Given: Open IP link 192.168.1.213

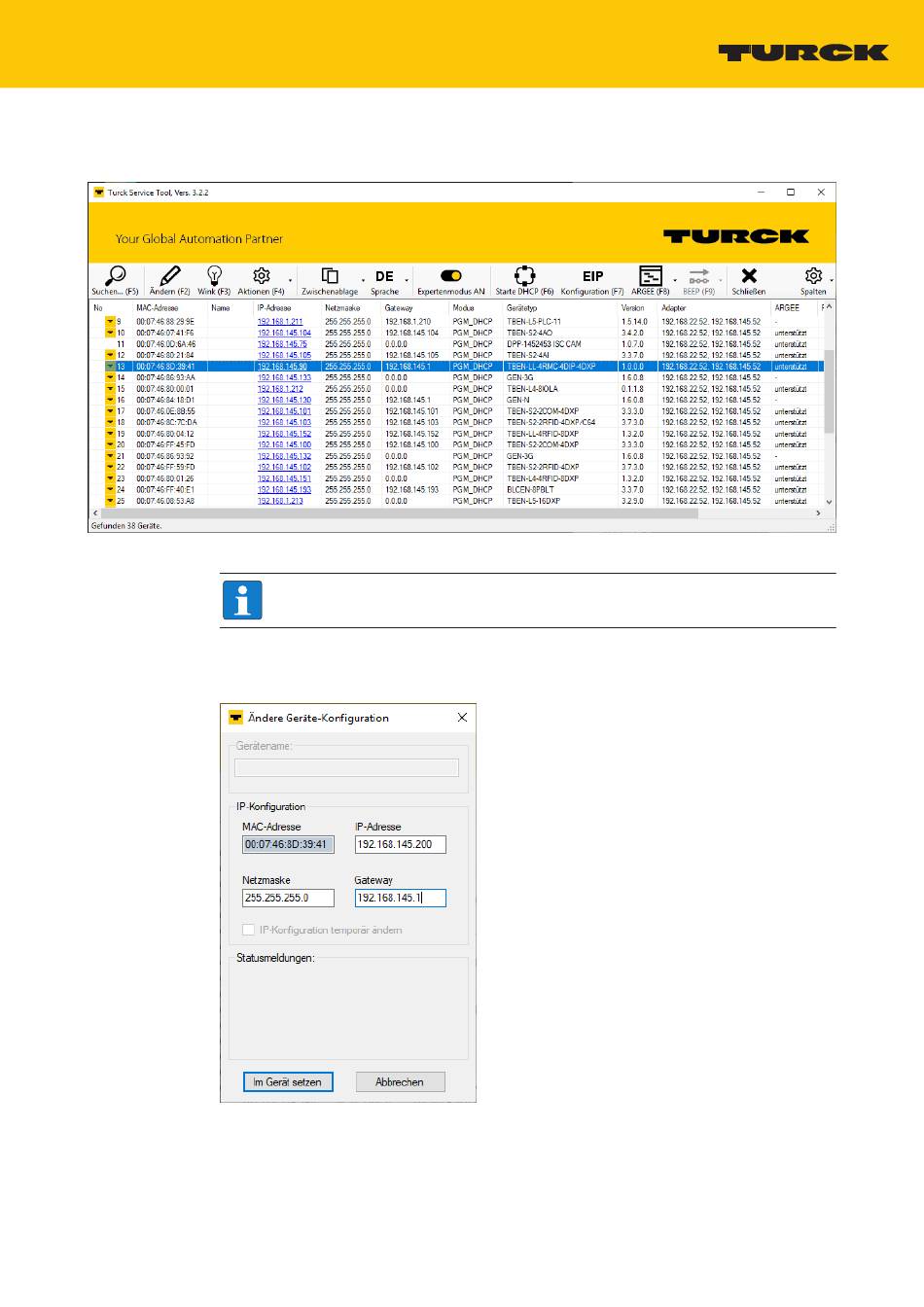Looking at the screenshot, I should [x=280, y=502].
